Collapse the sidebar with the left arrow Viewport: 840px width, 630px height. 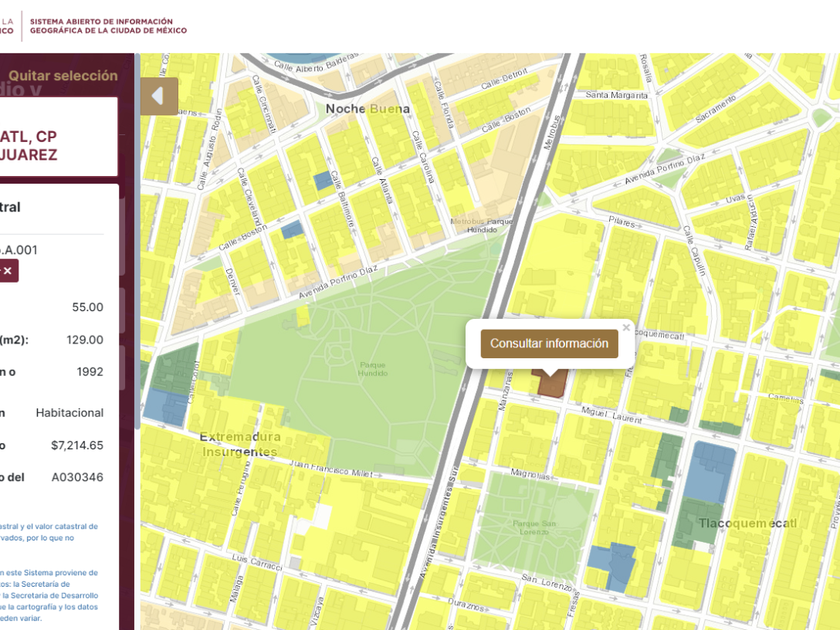pyautogui.click(x=158, y=96)
